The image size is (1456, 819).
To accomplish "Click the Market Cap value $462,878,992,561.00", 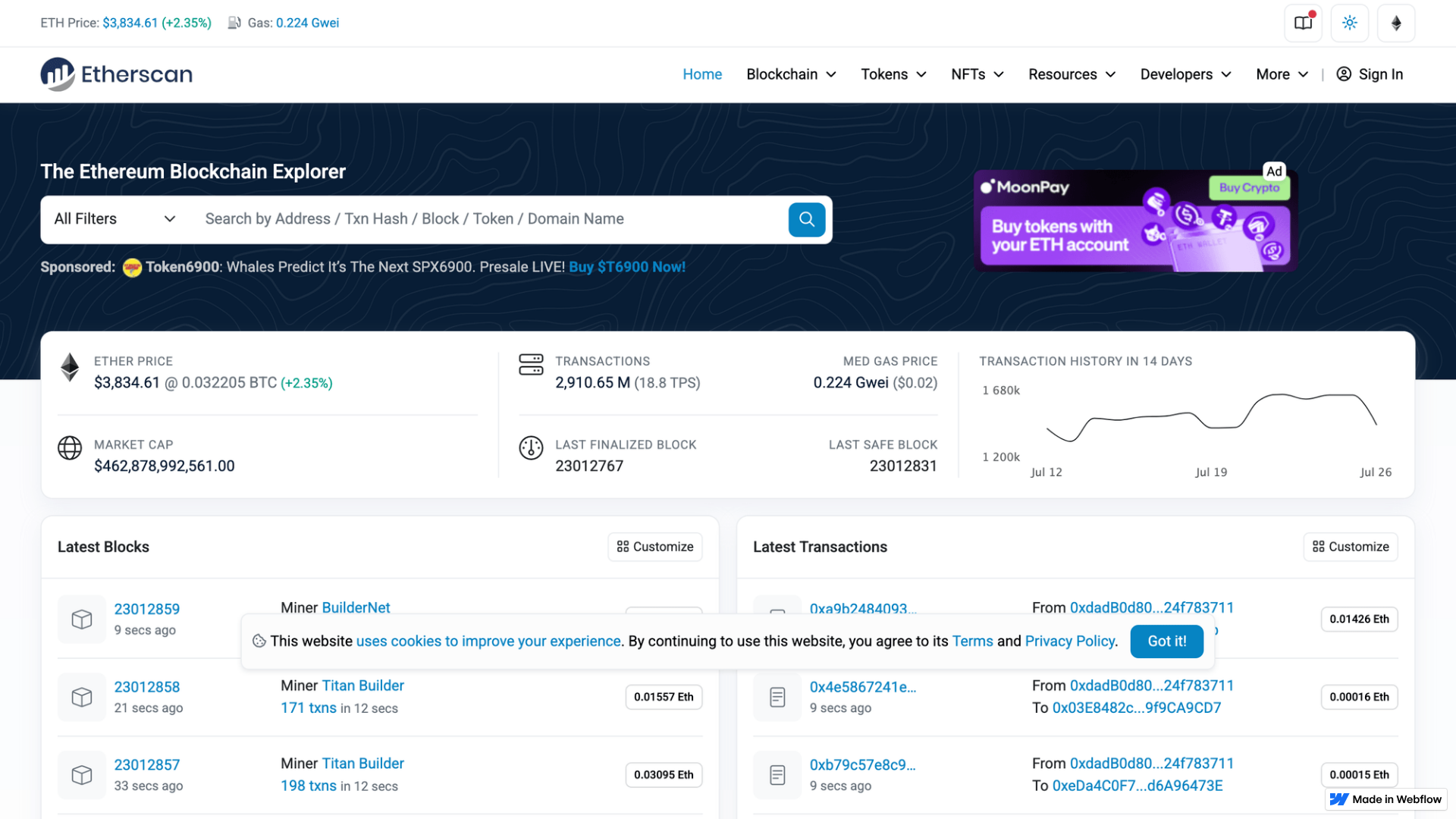I will [x=165, y=466].
